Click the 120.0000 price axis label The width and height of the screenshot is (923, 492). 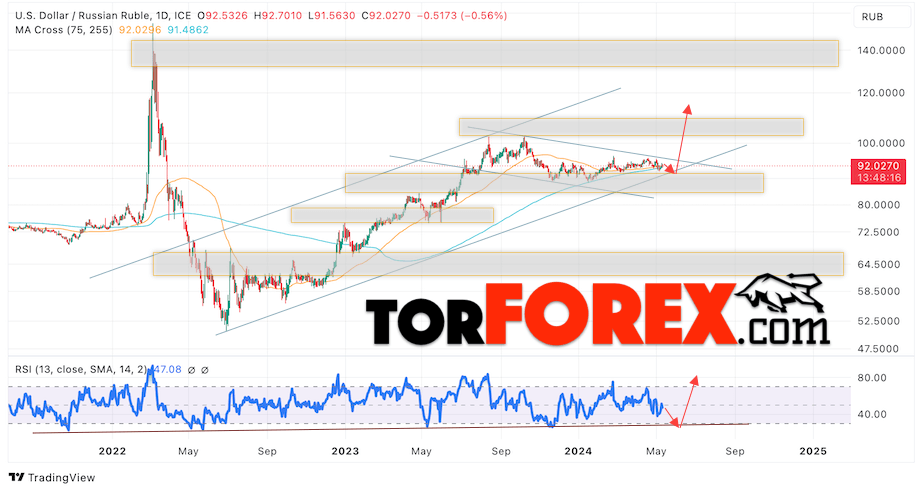tap(881, 93)
